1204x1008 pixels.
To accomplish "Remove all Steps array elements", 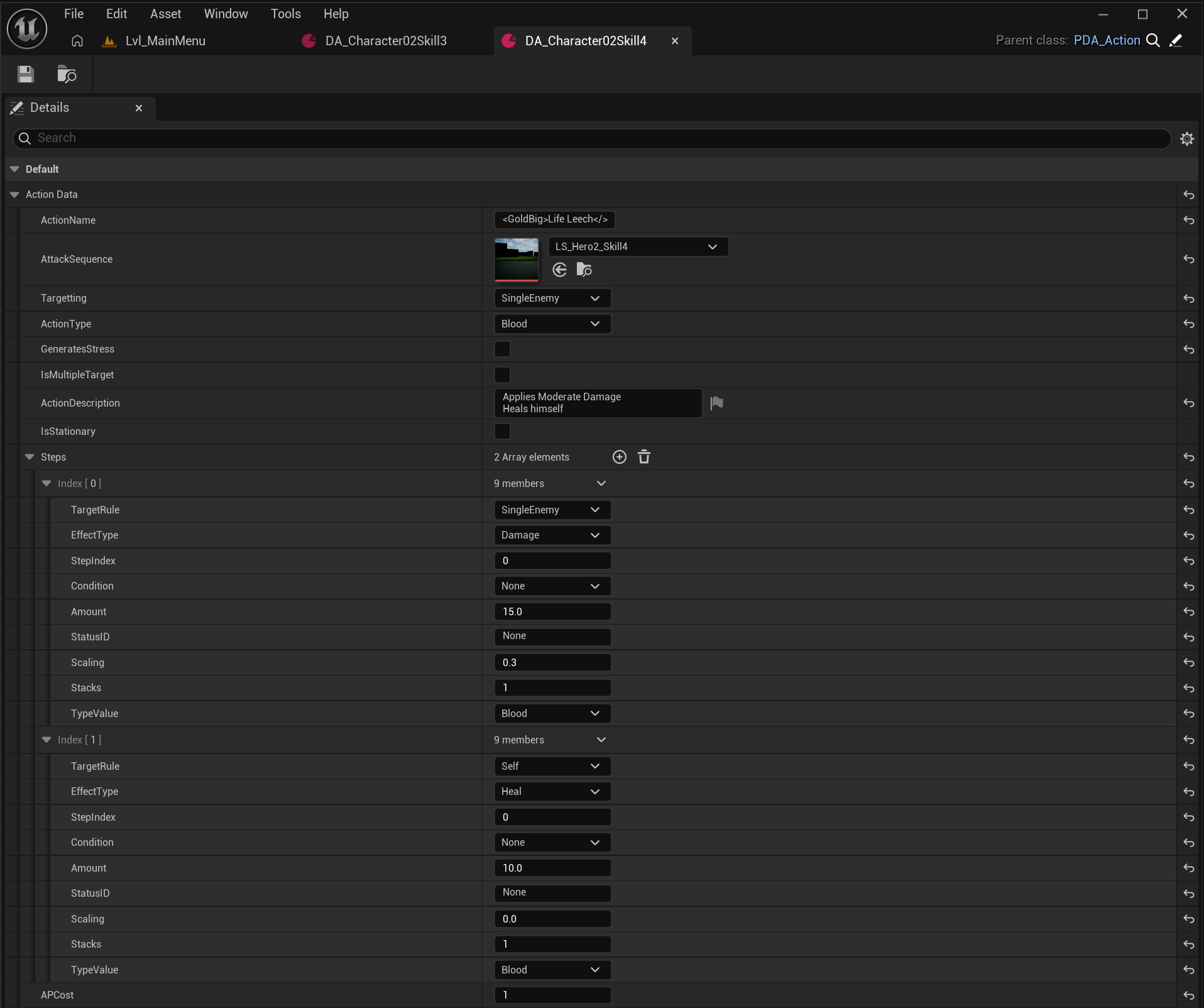I will point(644,457).
